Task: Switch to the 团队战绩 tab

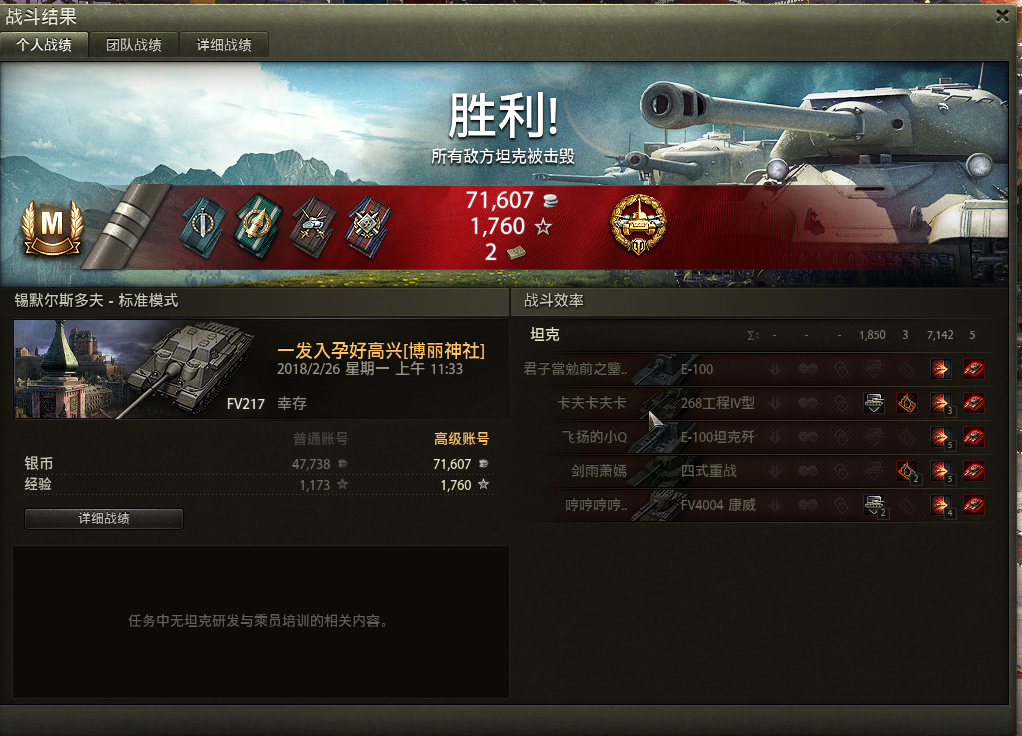Action: [x=134, y=45]
